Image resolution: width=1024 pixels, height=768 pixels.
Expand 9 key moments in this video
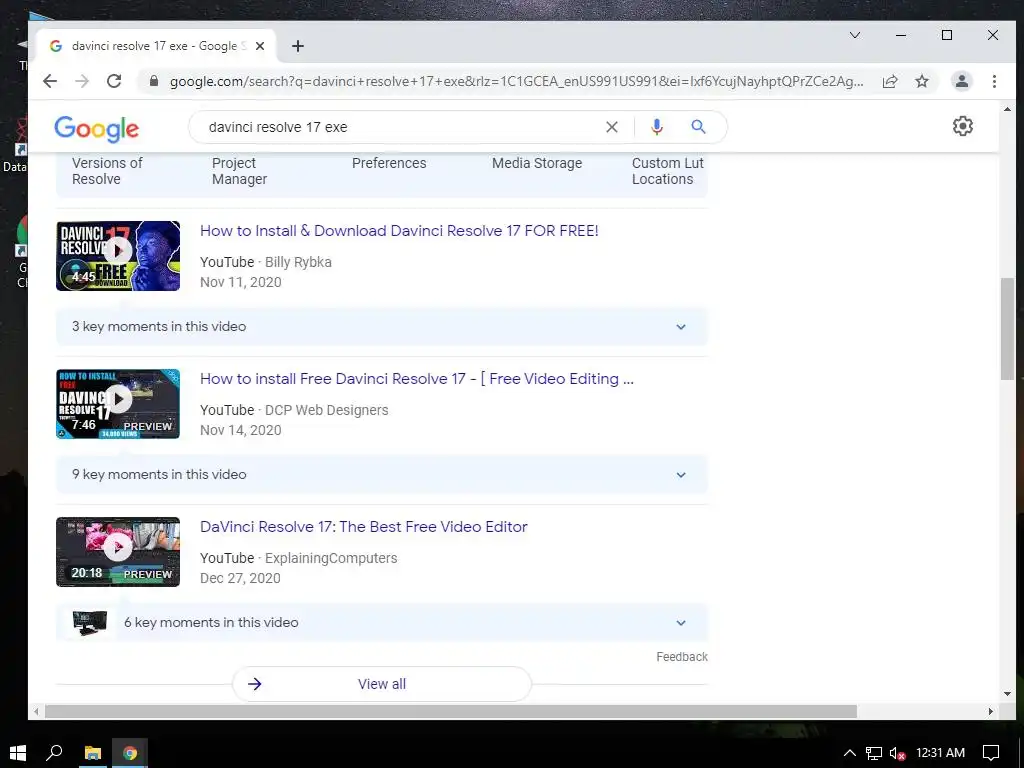pos(381,475)
